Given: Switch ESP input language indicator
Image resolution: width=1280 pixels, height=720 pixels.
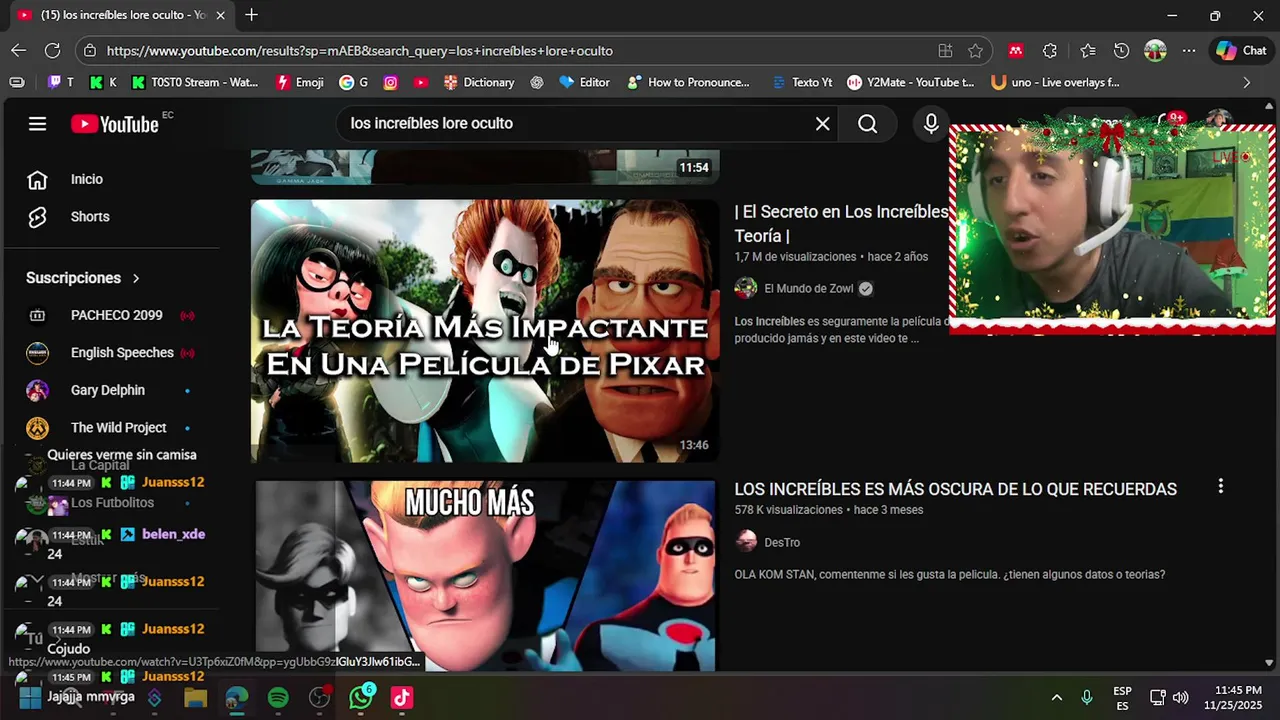Looking at the screenshot, I should point(1122,697).
